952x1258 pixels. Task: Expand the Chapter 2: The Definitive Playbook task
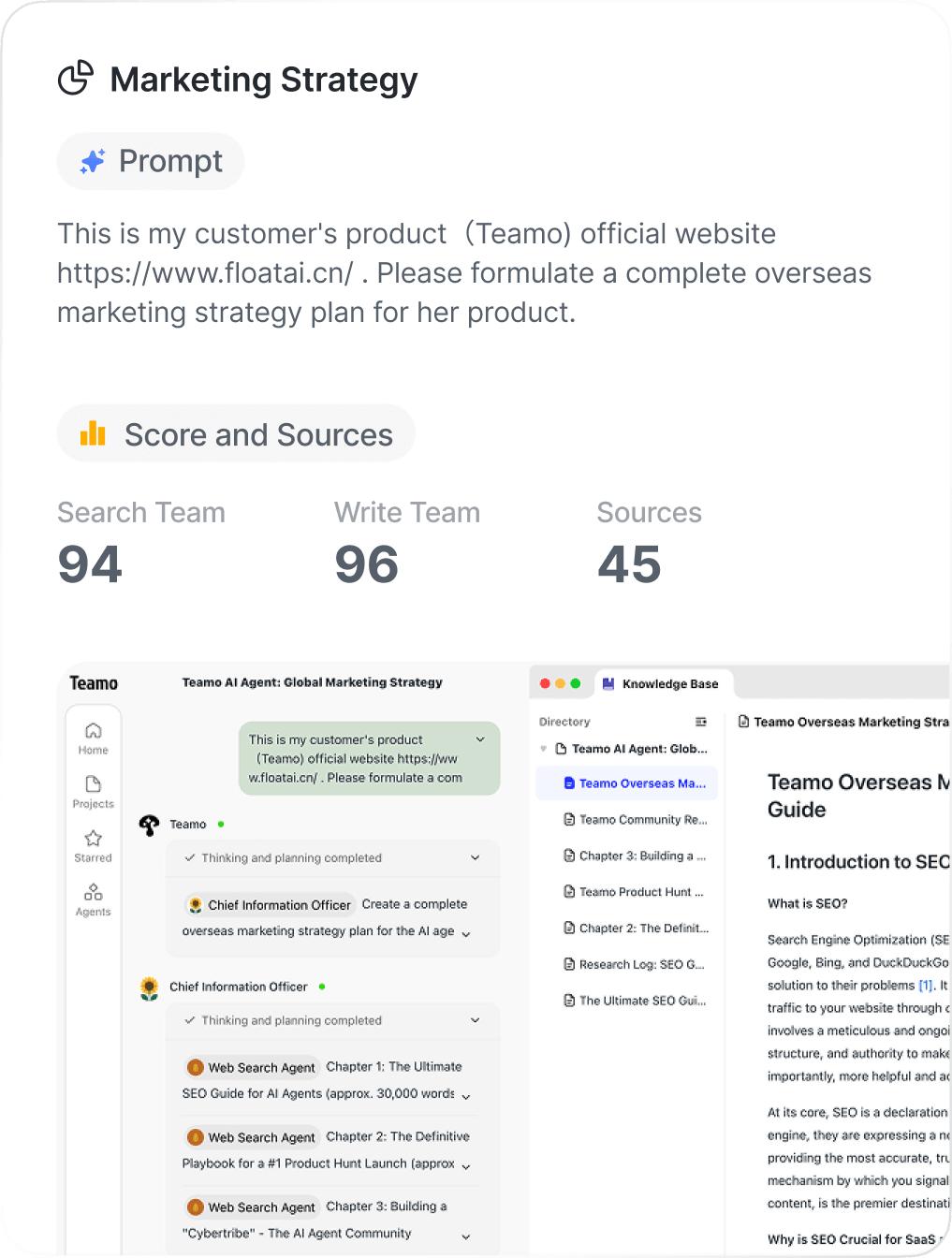click(x=466, y=1166)
